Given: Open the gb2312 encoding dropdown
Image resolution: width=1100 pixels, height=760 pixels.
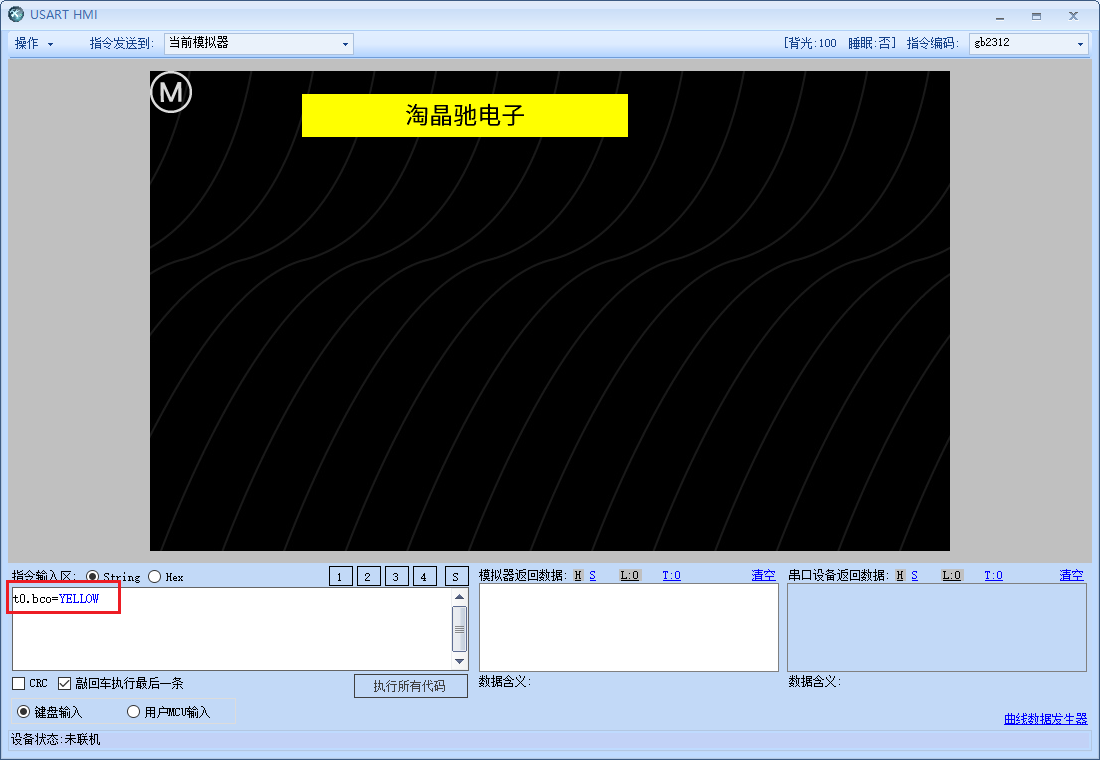Looking at the screenshot, I should [1079, 43].
